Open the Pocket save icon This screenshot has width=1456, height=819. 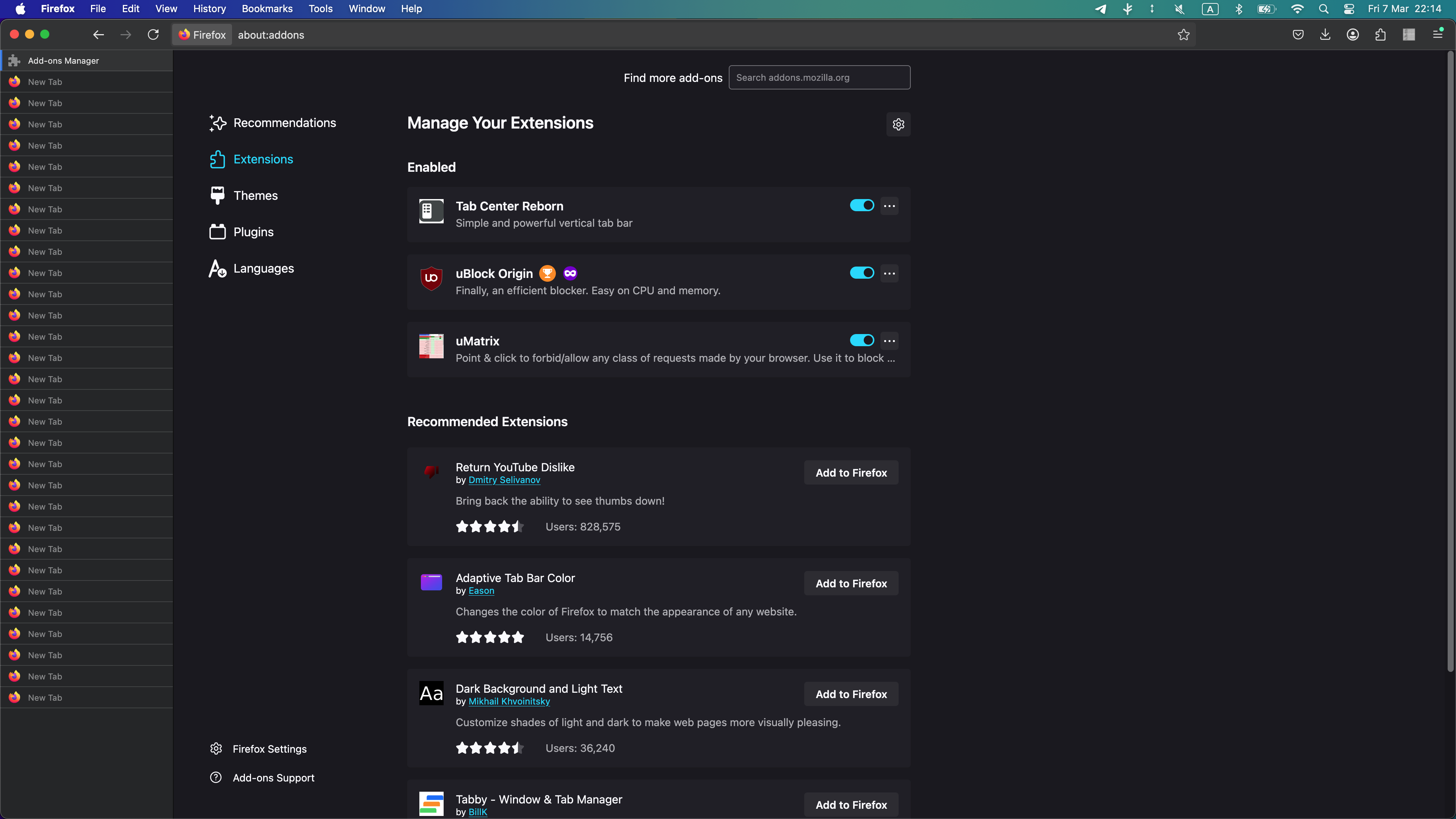1298,35
